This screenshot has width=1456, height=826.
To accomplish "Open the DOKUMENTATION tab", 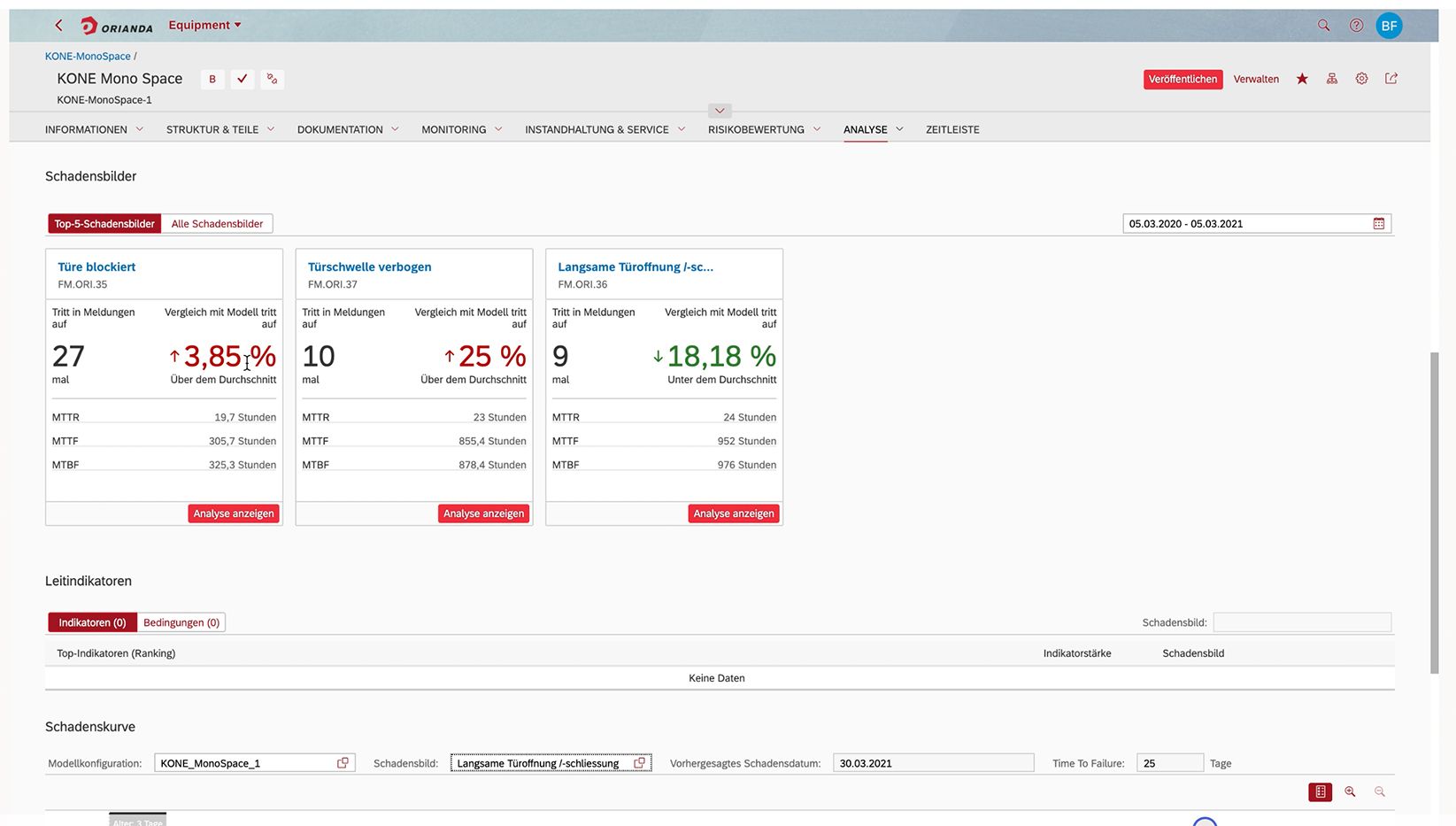I will (x=340, y=129).
